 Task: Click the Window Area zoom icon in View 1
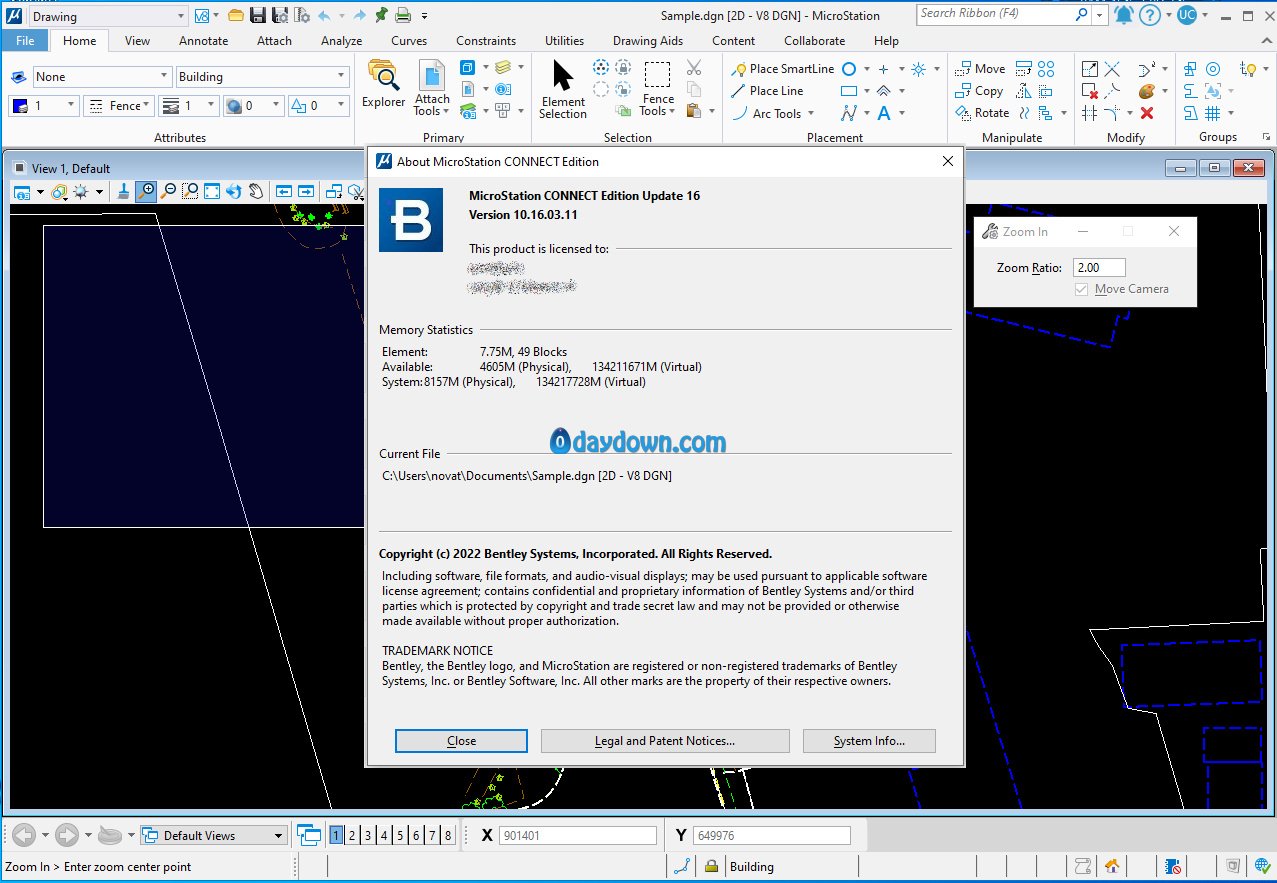tap(190, 191)
